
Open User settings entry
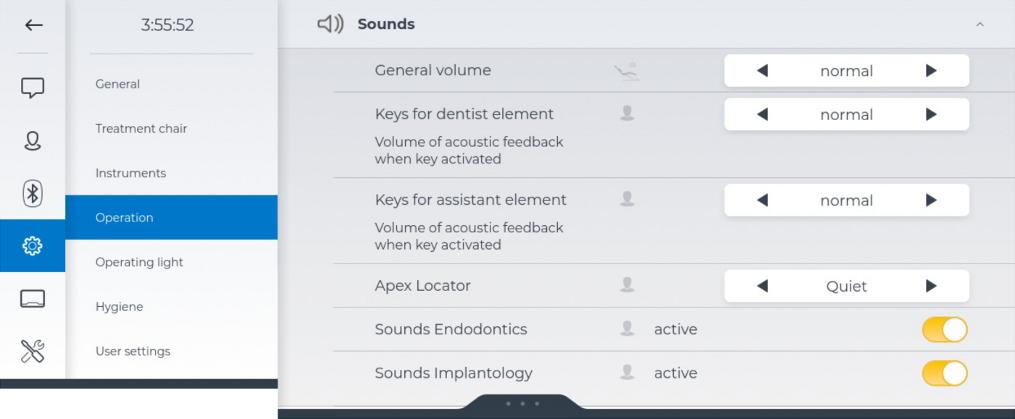point(132,351)
